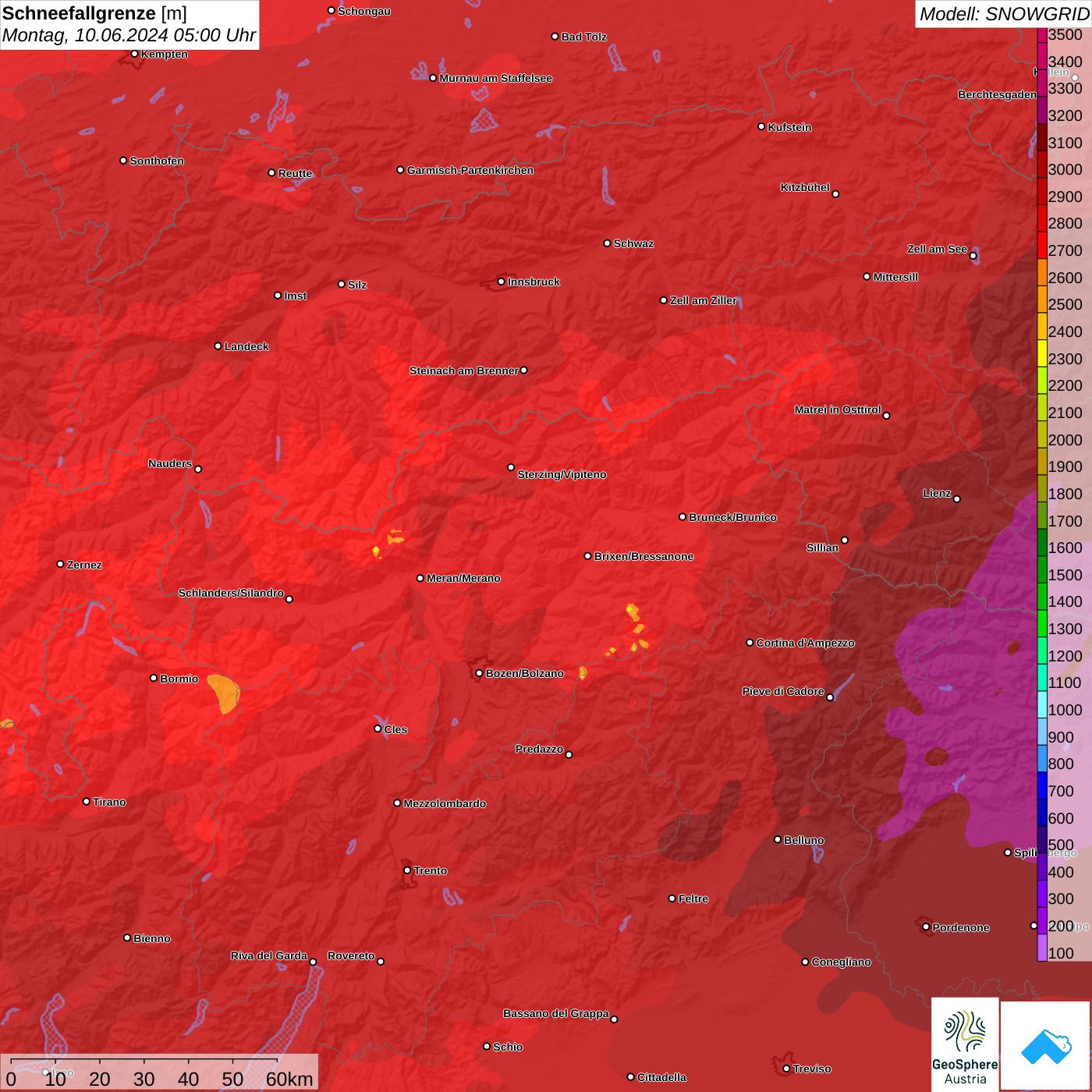Click the Bruneck/Brunico label
This screenshot has height=1092, width=1092.
click(733, 517)
